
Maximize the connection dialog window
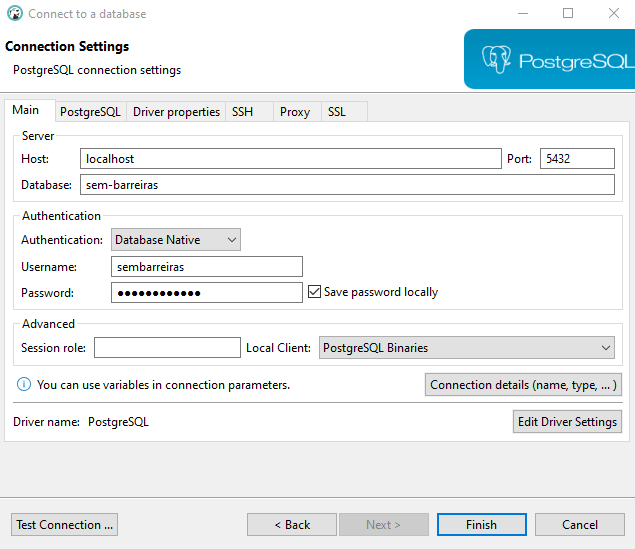click(x=568, y=14)
